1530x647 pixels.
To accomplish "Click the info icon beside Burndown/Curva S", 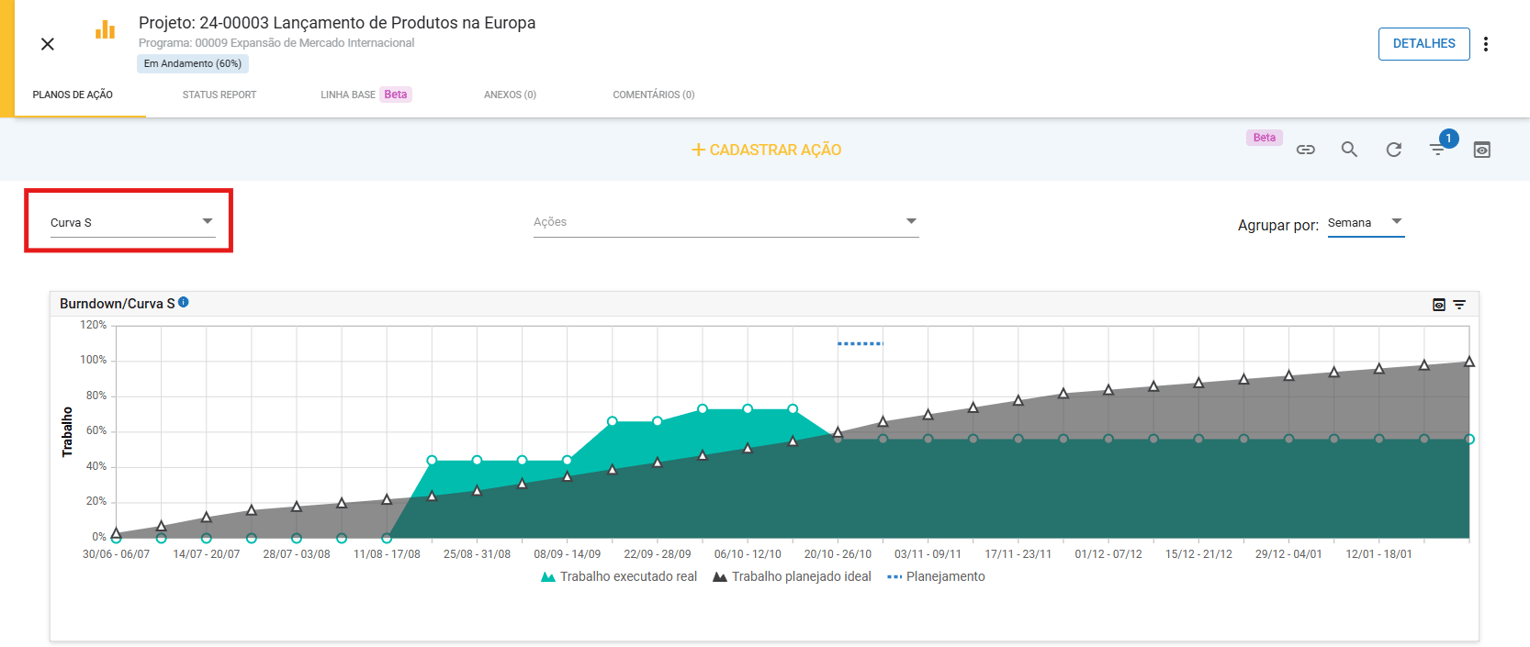I will (x=184, y=302).
